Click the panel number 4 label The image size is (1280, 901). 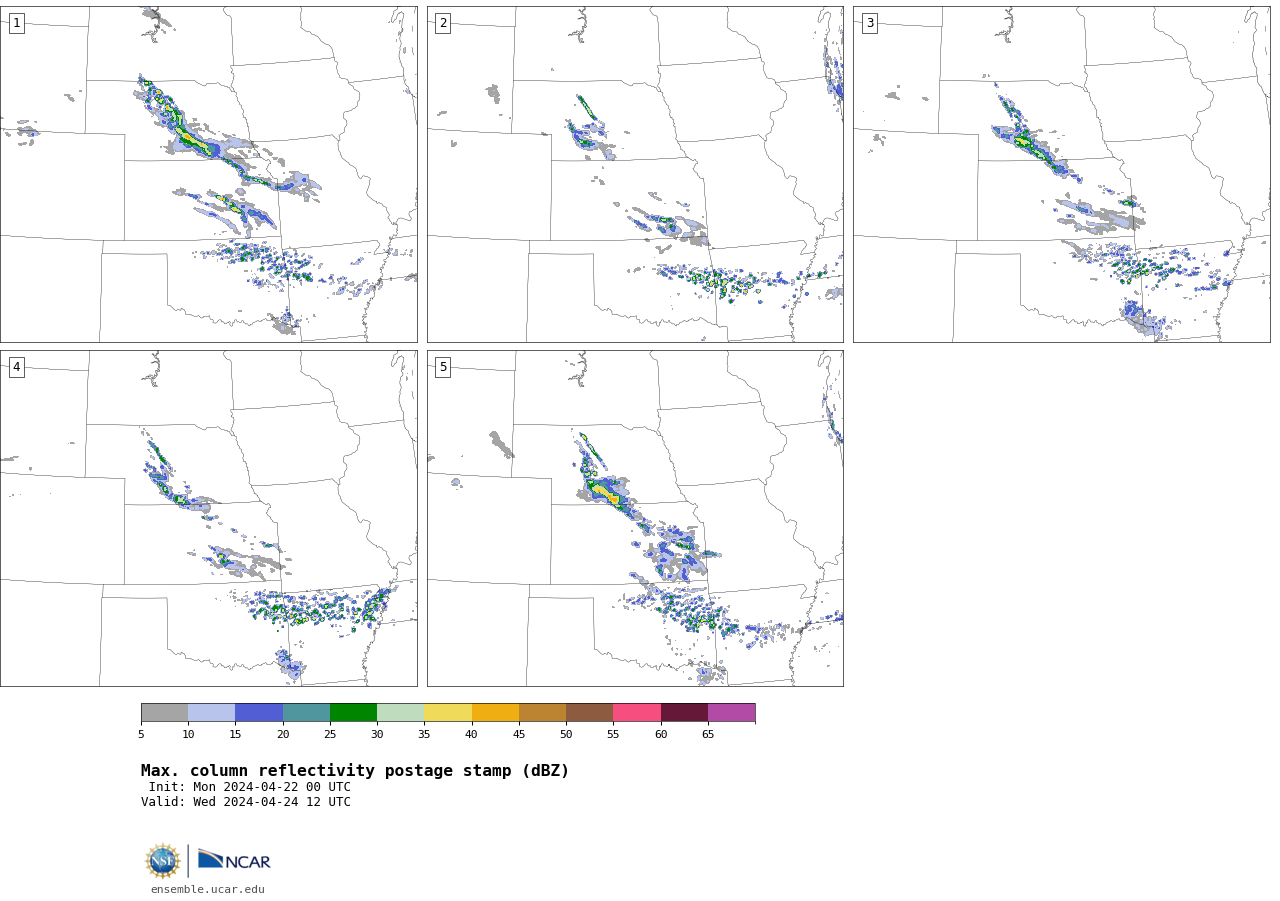point(16,367)
